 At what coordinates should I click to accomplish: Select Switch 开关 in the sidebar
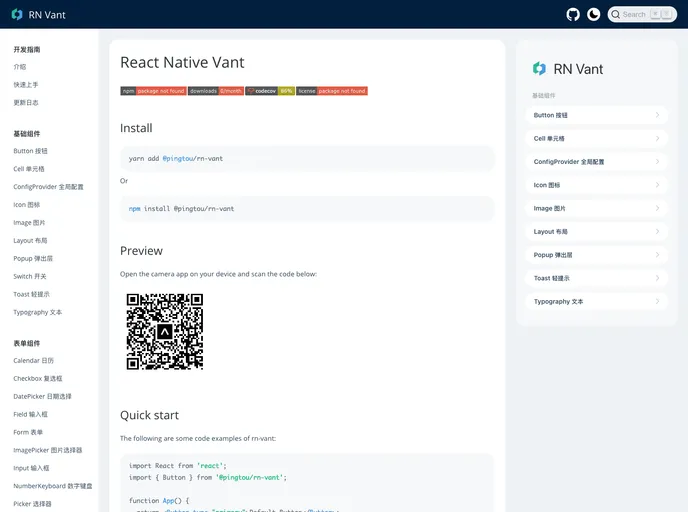click(x=30, y=276)
